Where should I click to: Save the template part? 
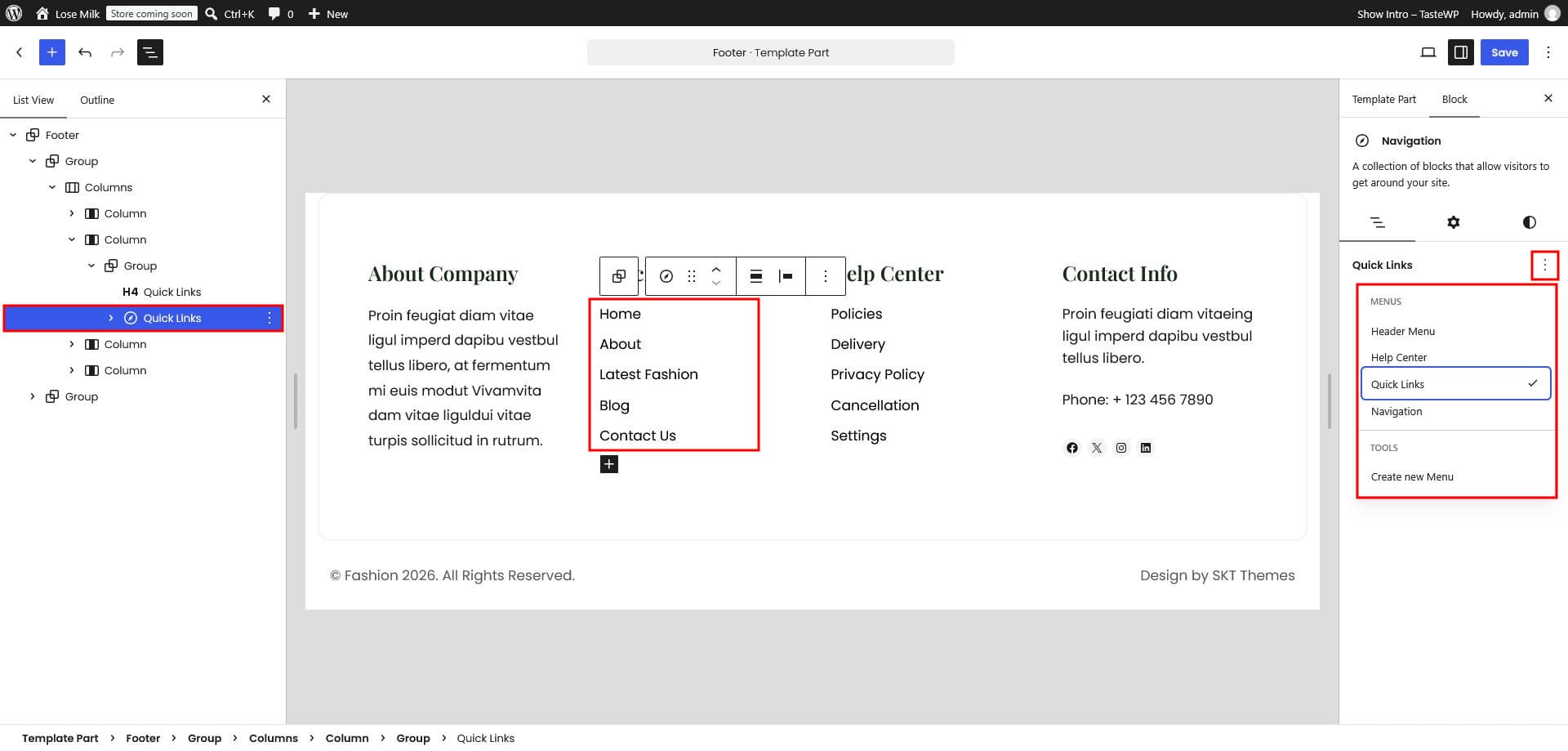tap(1504, 52)
